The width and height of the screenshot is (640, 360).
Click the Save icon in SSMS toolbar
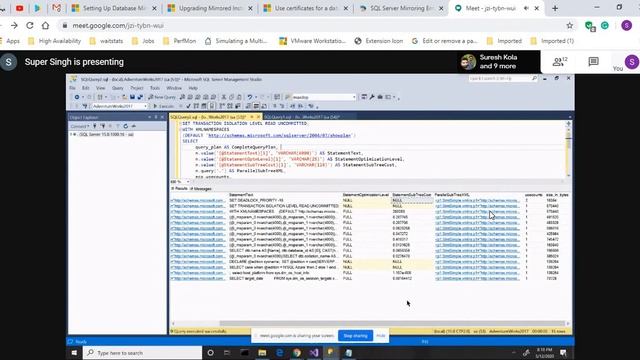[x=132, y=97]
